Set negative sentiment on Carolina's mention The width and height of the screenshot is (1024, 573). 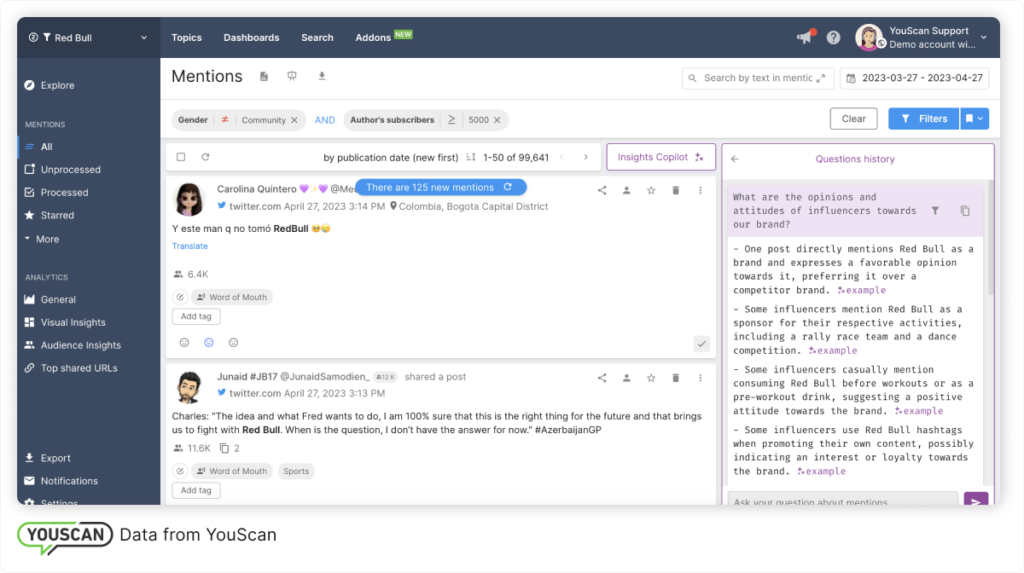(233, 342)
